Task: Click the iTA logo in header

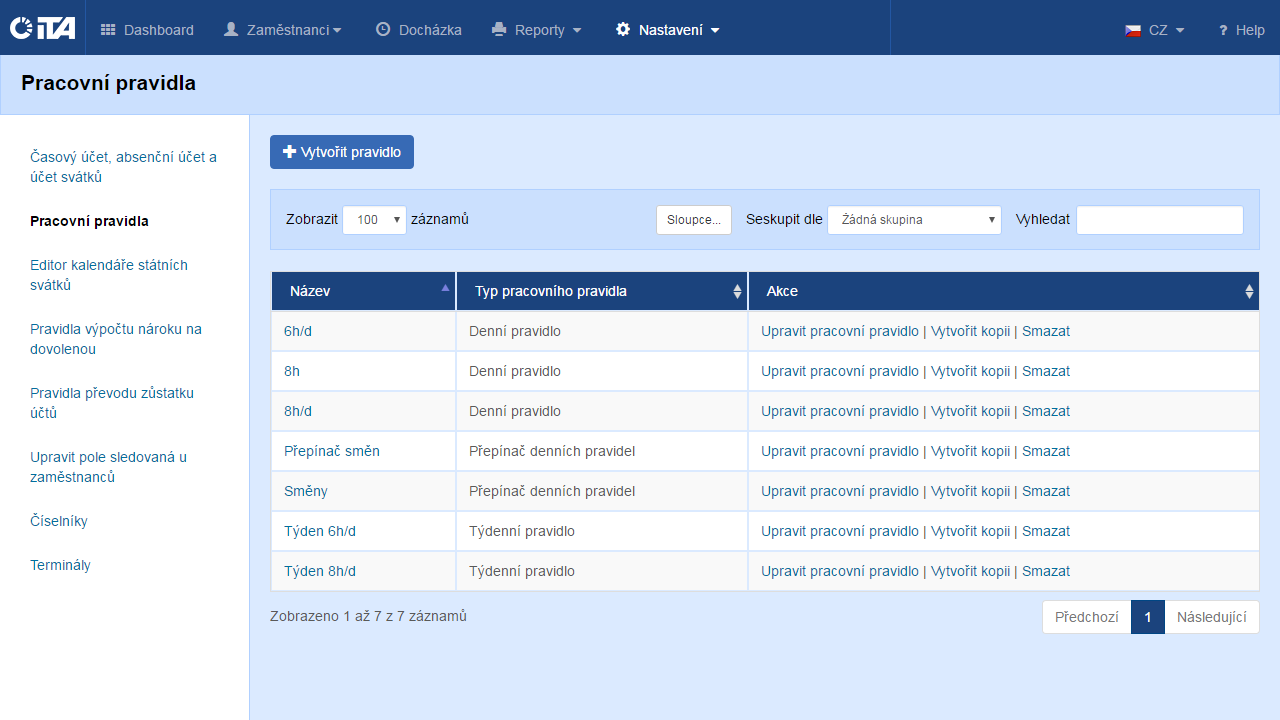Action: pyautogui.click(x=42, y=29)
